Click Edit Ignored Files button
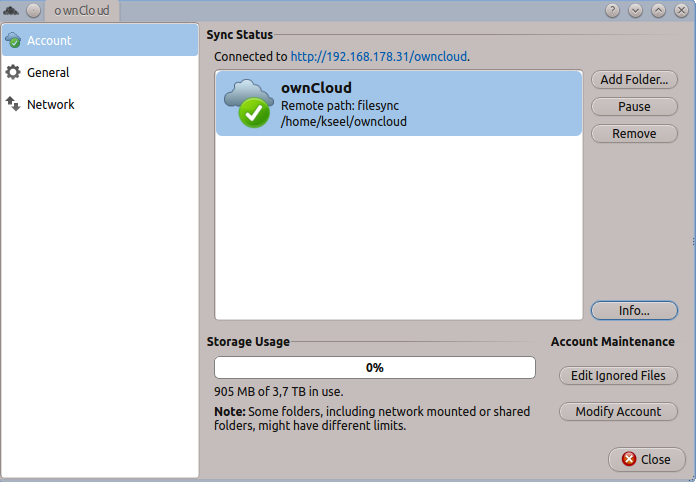This screenshot has height=482, width=696. (x=618, y=375)
